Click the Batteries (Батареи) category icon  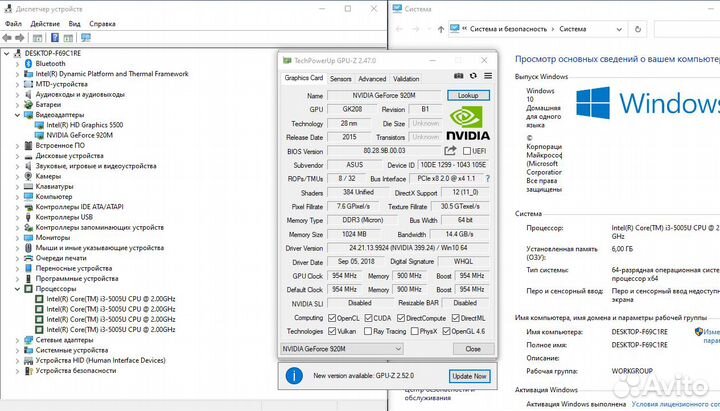tap(28, 105)
